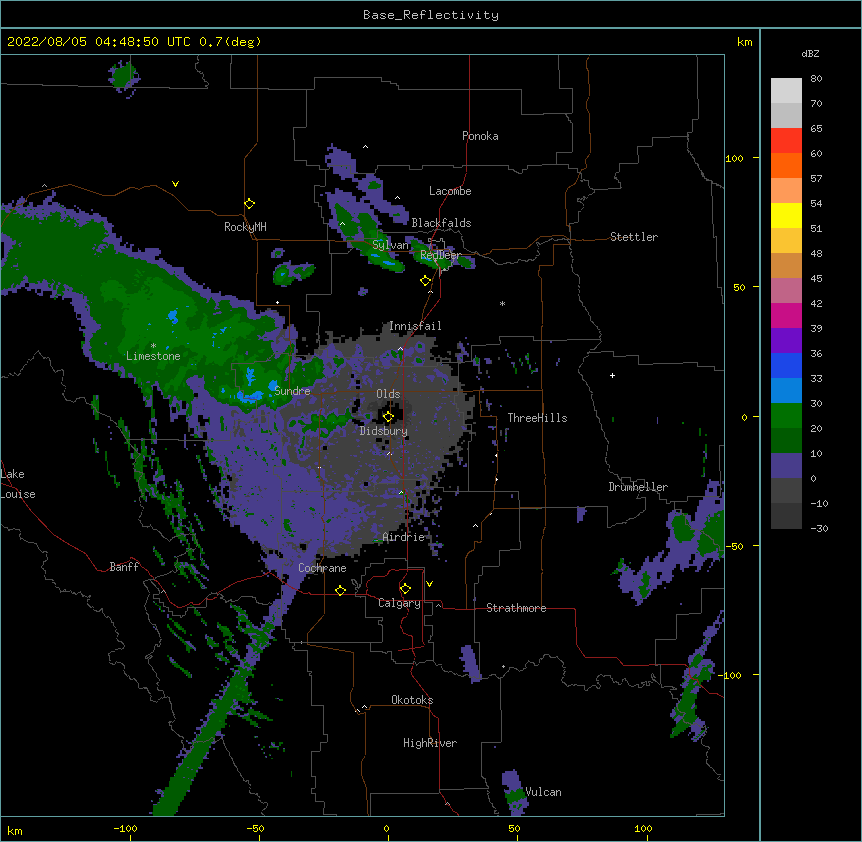The height and width of the screenshot is (842, 862).
Task: Click the Blackfalds town label
Action: click(x=441, y=223)
